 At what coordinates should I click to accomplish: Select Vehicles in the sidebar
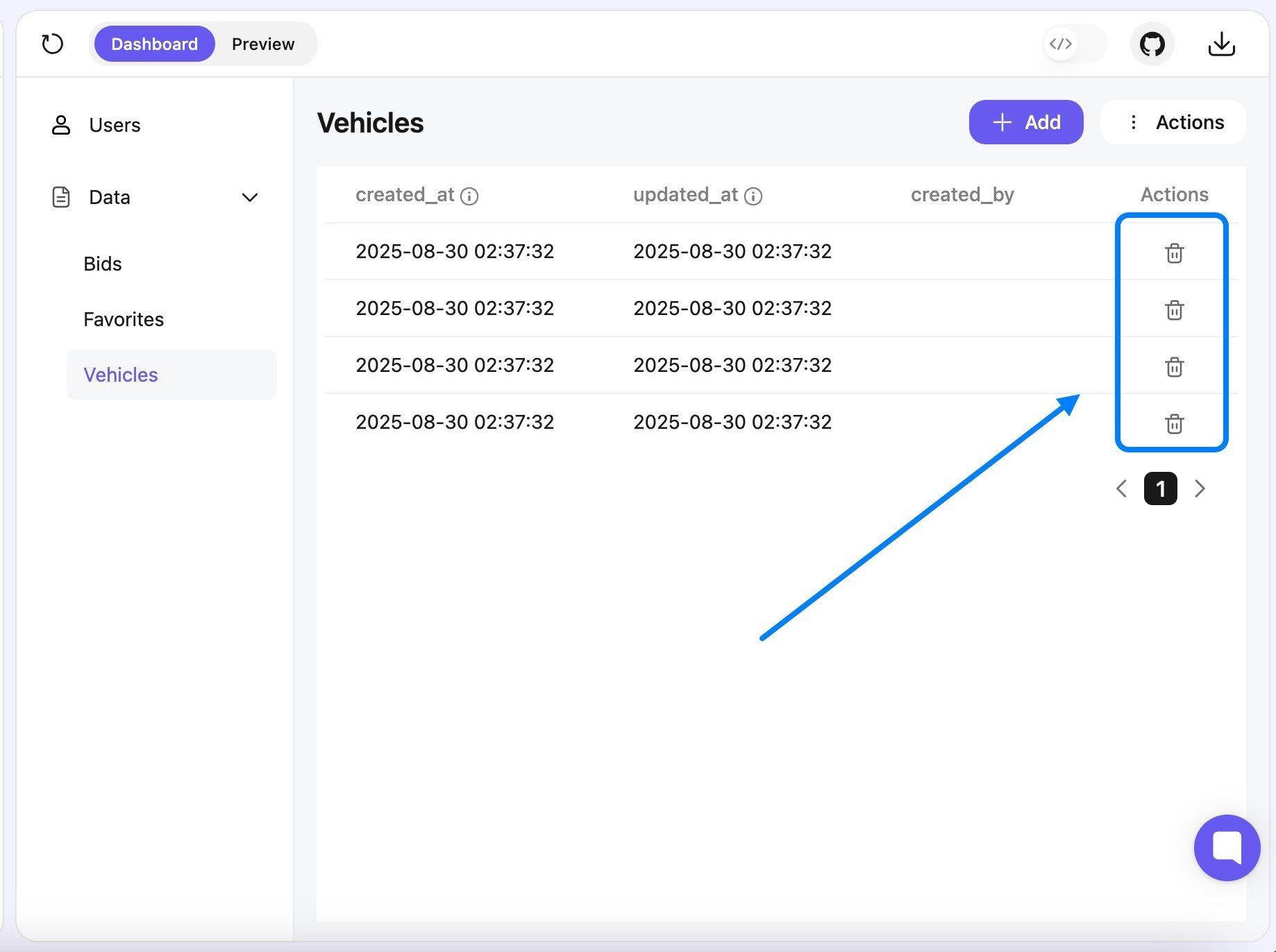[120, 375]
